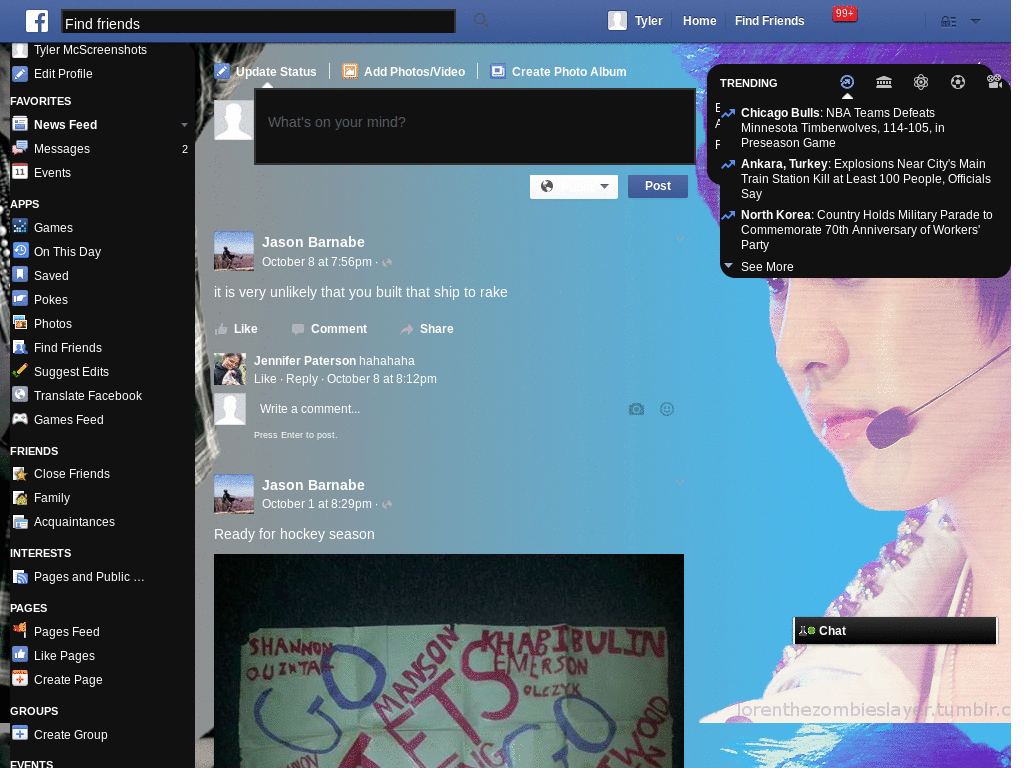Viewport: 1024px width, 768px height.
Task: Click the Acquaintances icon
Action: [x=20, y=522]
